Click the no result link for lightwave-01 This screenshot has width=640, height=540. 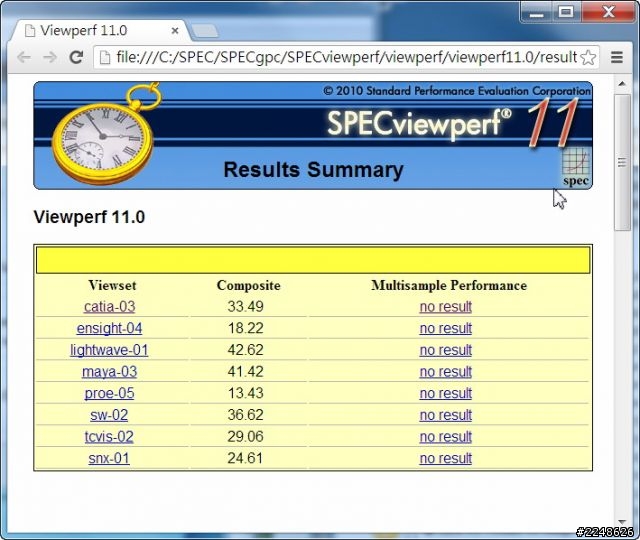click(446, 350)
